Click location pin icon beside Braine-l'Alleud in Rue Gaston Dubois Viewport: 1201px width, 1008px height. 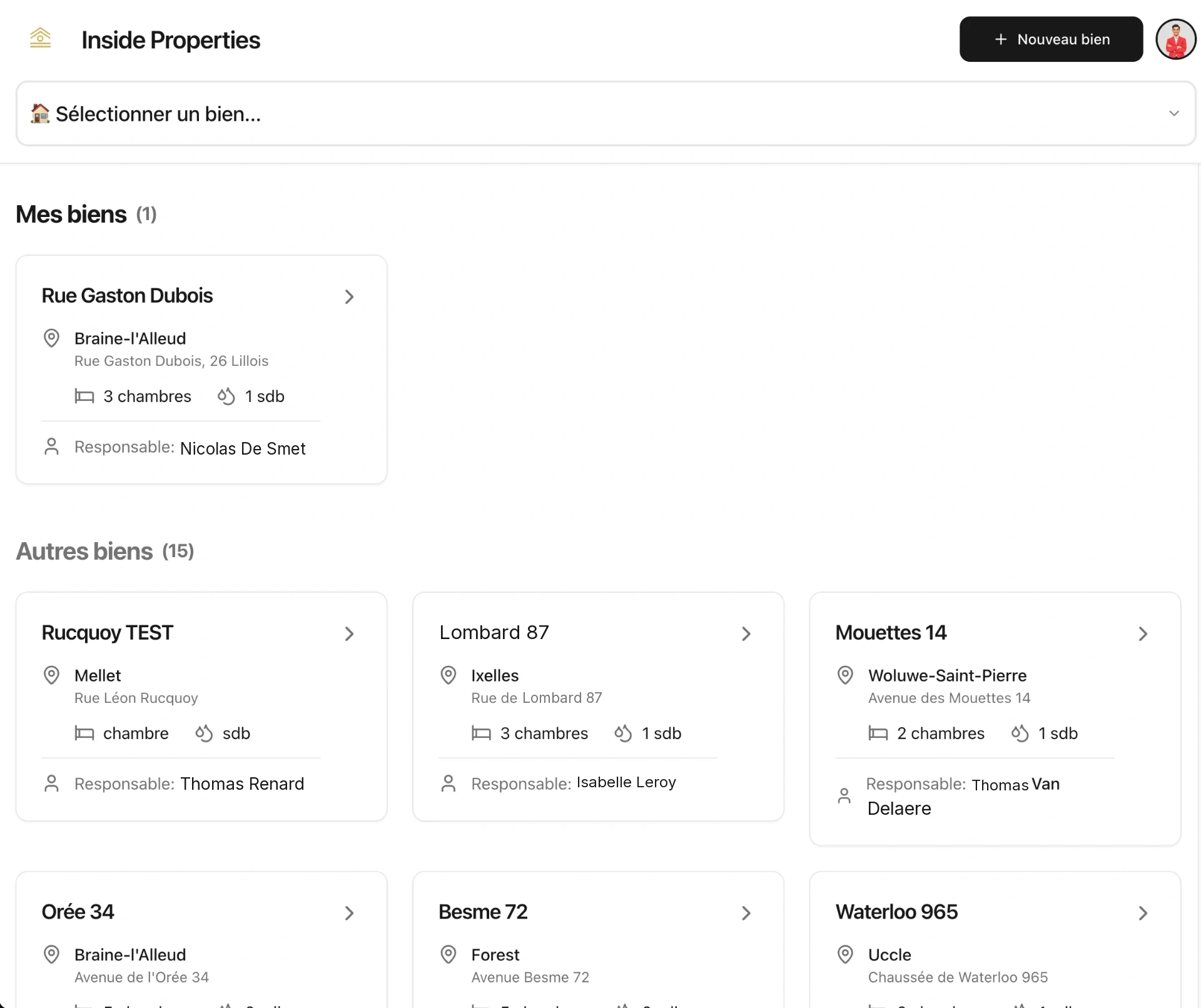tap(51, 338)
